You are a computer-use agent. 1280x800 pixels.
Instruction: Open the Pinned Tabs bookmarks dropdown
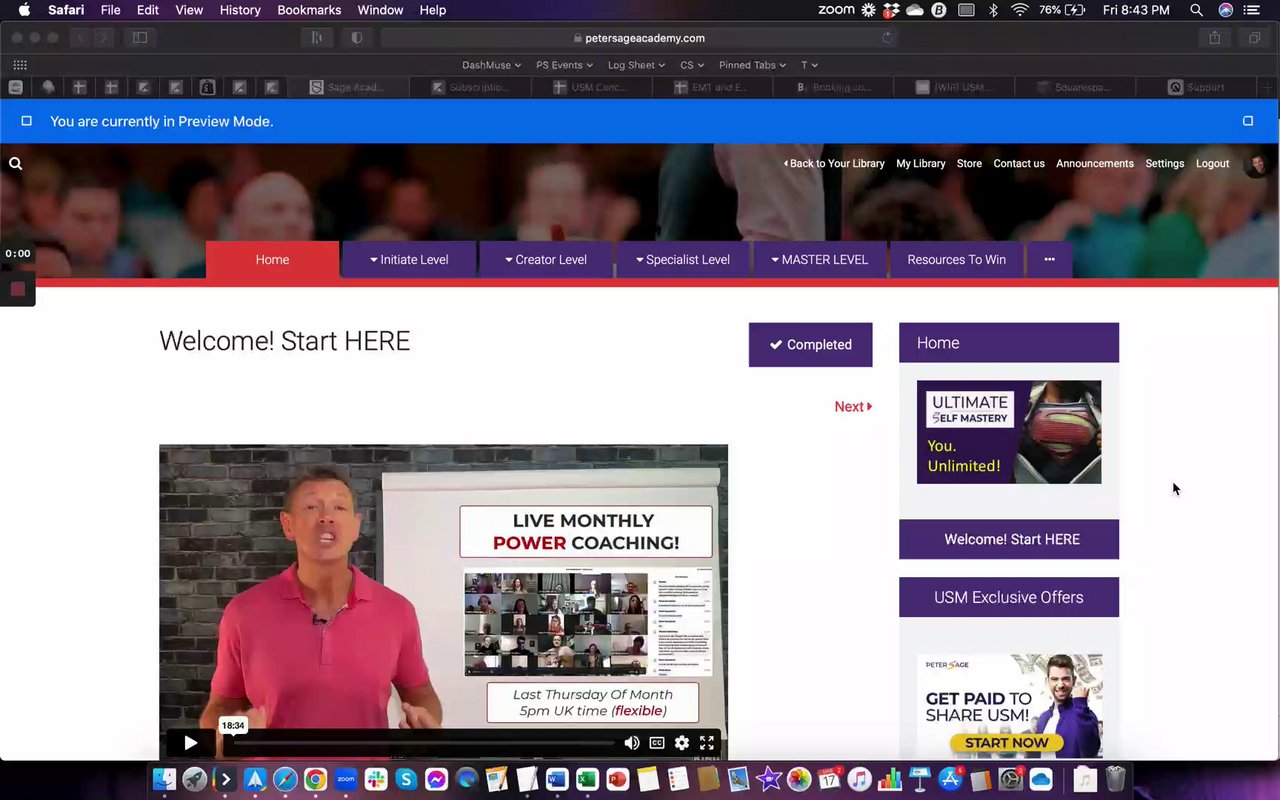(752, 65)
